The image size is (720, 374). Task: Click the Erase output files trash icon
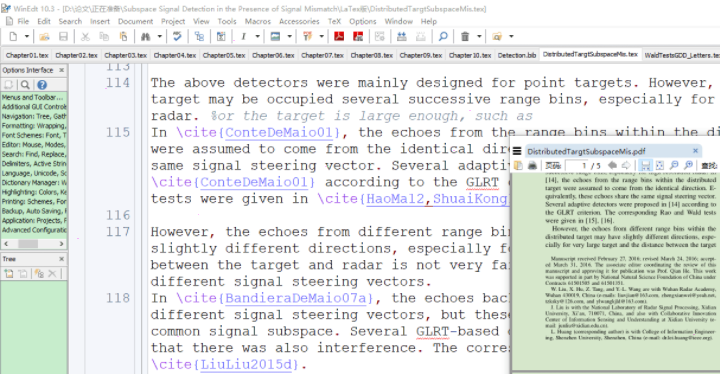465,36
